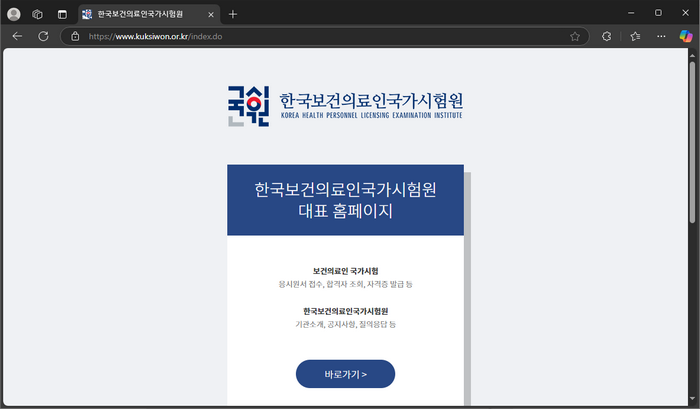Open a new tab with plus button

(x=233, y=14)
